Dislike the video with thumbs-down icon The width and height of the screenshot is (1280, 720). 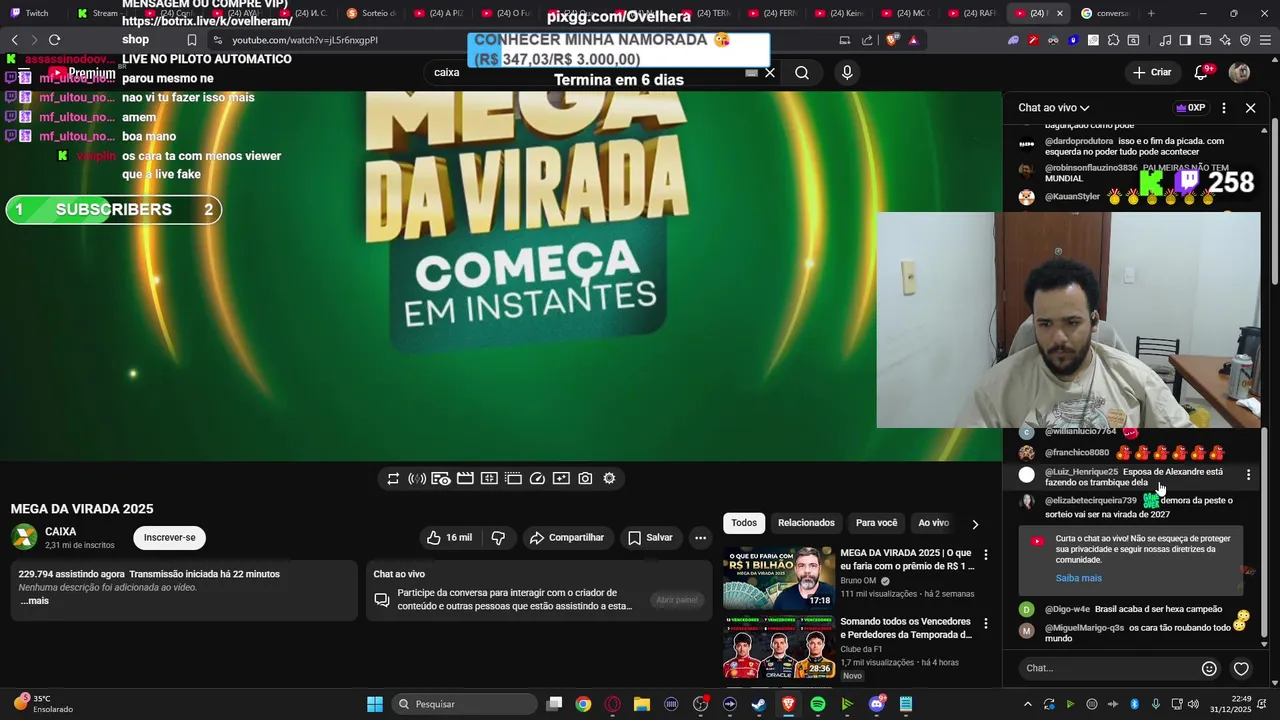tap(498, 538)
